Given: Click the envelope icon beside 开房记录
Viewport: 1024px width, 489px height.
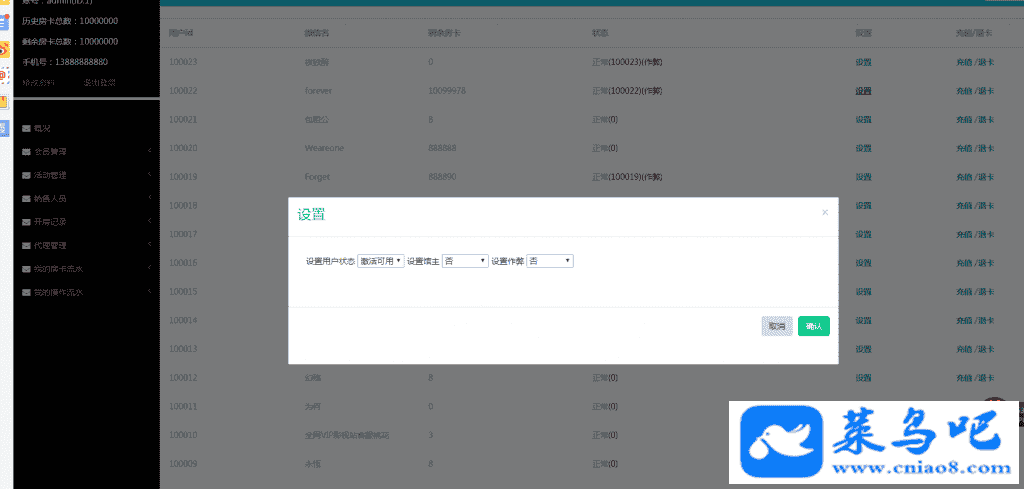Looking at the screenshot, I should point(26,222).
